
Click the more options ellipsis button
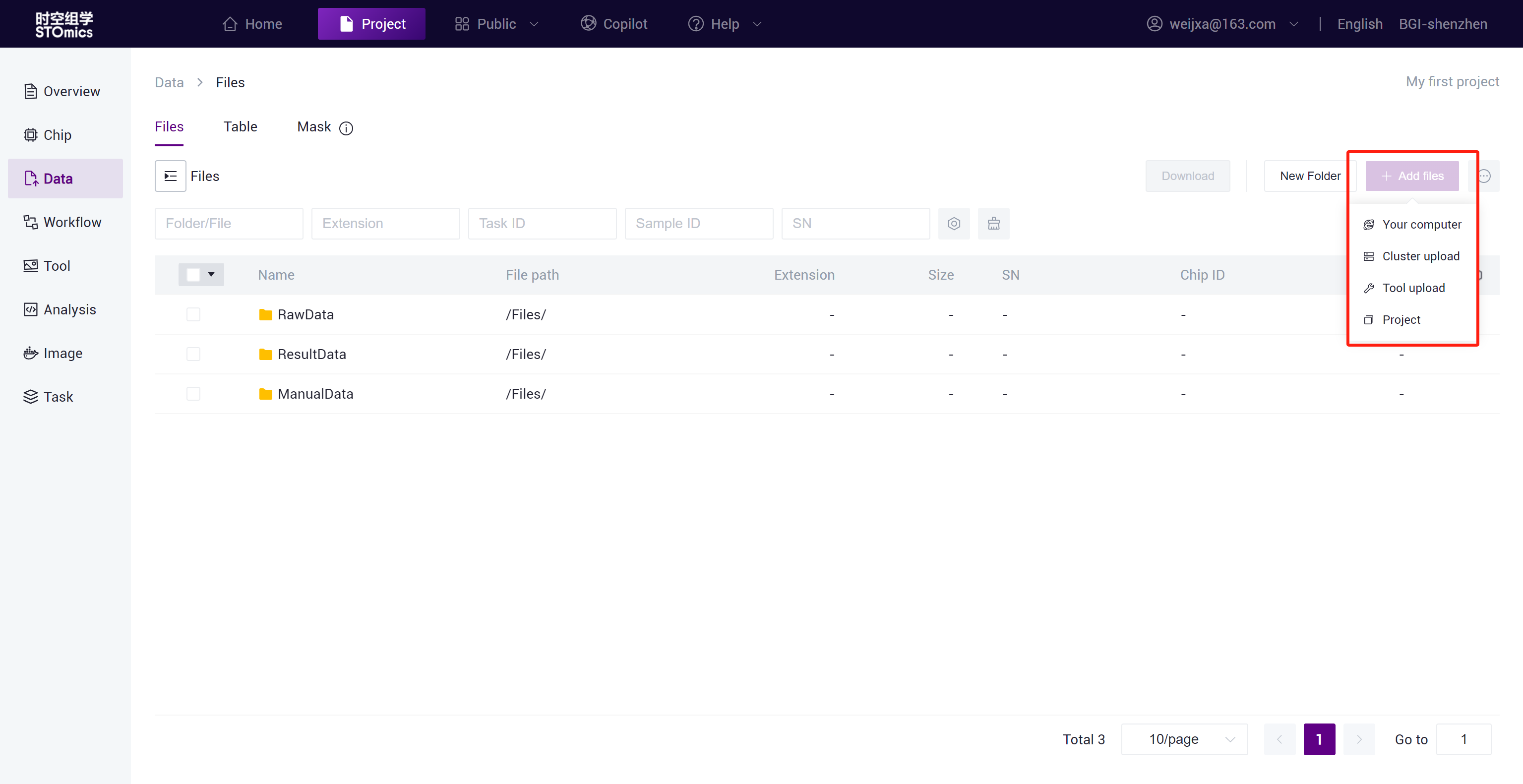(1484, 176)
